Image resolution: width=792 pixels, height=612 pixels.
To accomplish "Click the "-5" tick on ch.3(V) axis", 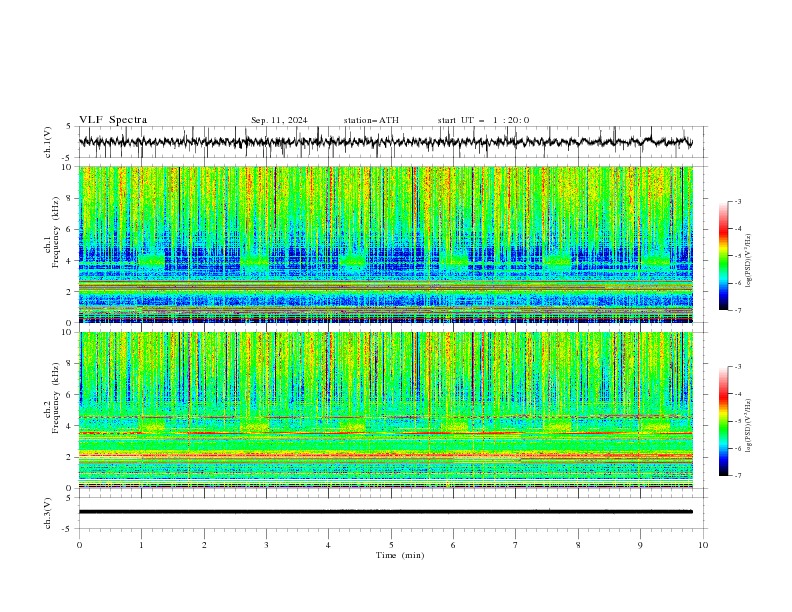I will (x=67, y=529).
